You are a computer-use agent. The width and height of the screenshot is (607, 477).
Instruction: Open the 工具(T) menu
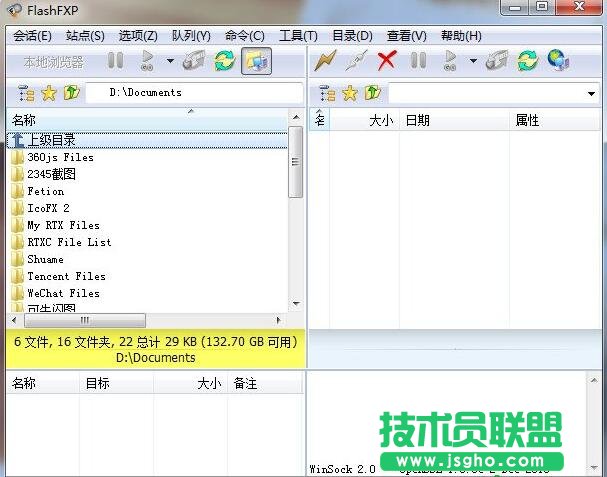(298, 36)
